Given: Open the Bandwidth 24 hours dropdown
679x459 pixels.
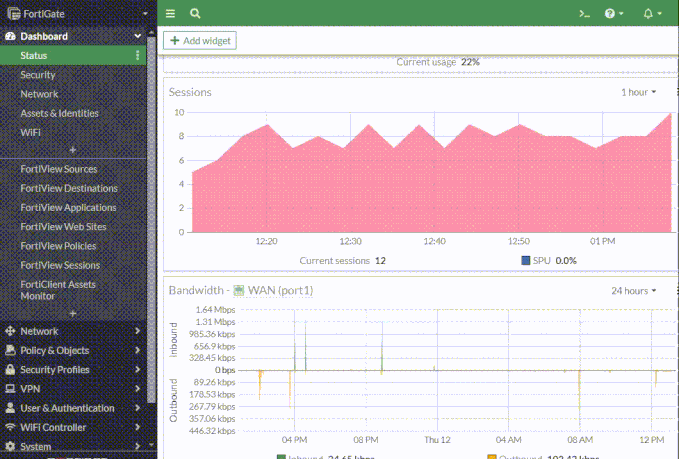Looking at the screenshot, I should tap(634, 291).
